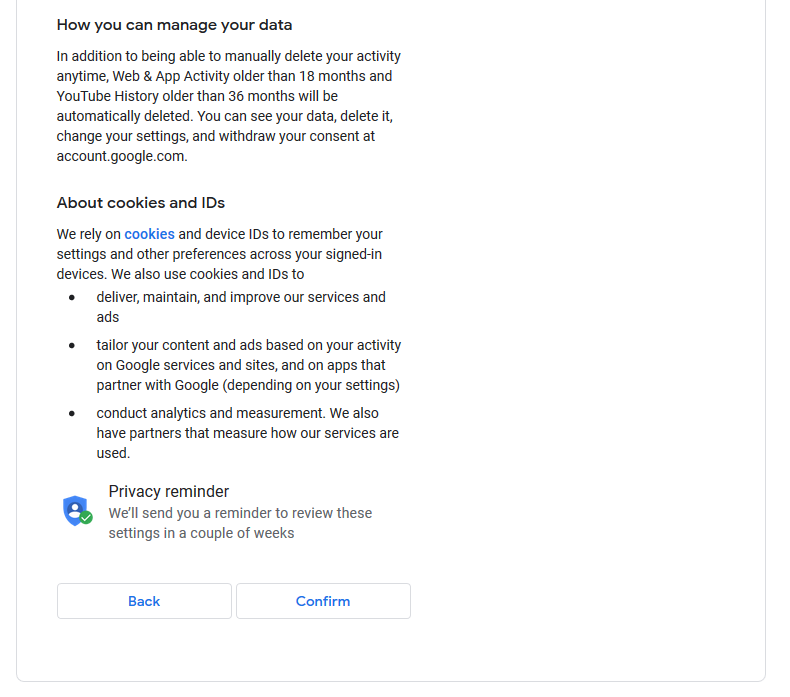Click the bullet dot before "tailor your content"
The image size is (790, 697).
pyautogui.click(x=72, y=345)
